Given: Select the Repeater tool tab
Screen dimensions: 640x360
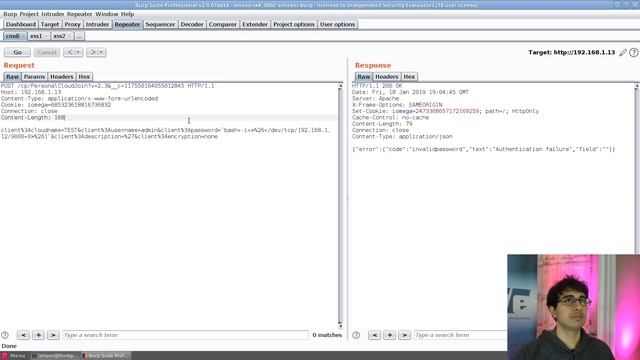Looking at the screenshot, I should click(x=127, y=24).
